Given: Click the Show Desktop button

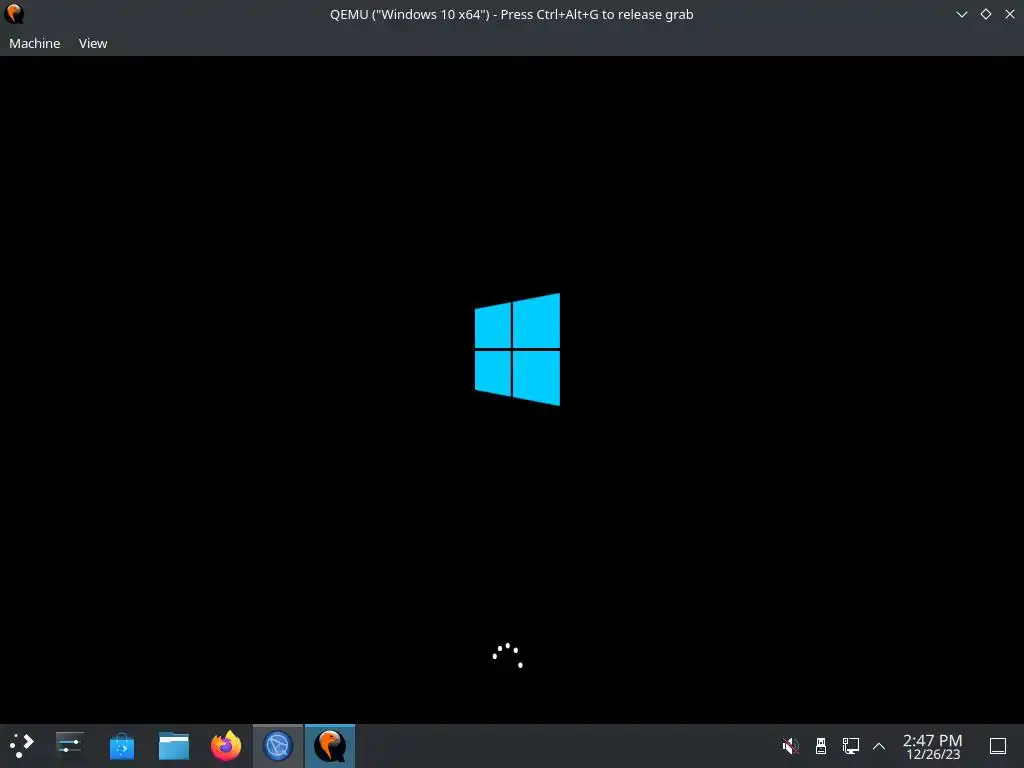Looking at the screenshot, I should click(x=998, y=746).
